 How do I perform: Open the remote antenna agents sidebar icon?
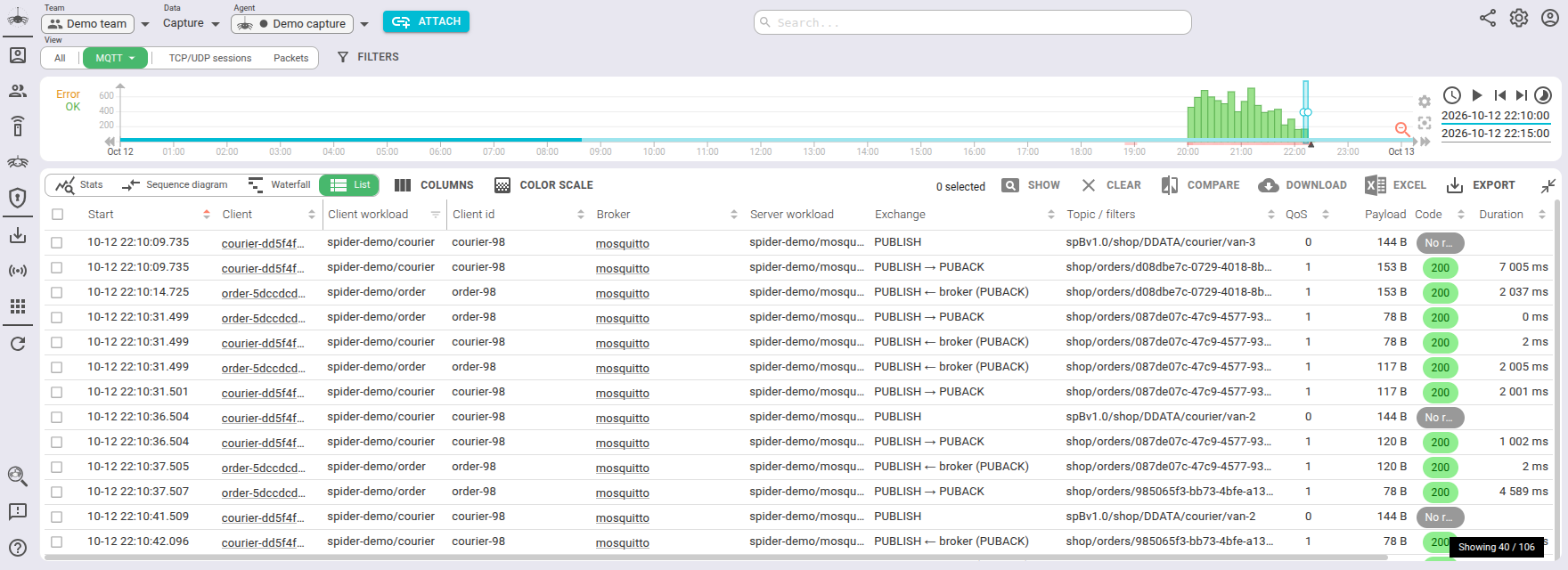coord(18,126)
